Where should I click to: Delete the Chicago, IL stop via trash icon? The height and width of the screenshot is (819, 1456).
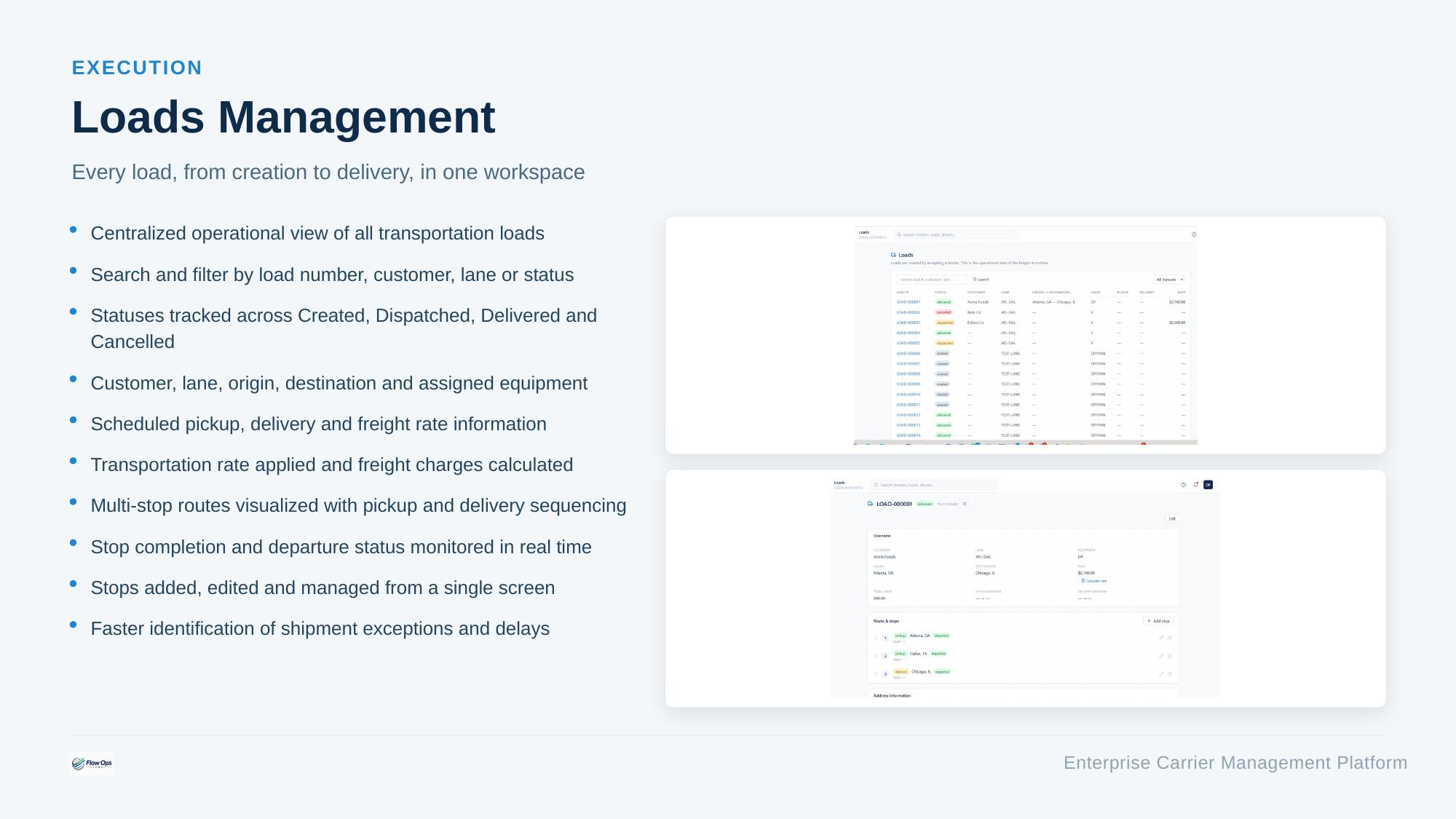point(1170,674)
